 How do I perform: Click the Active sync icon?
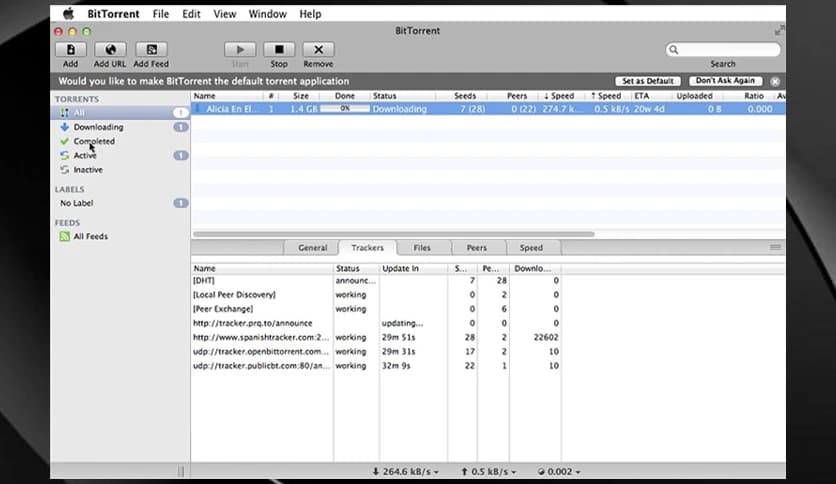pos(65,155)
